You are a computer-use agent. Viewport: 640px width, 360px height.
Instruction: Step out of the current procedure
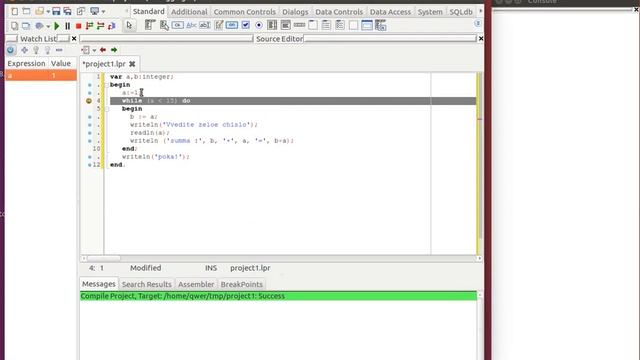[111, 26]
